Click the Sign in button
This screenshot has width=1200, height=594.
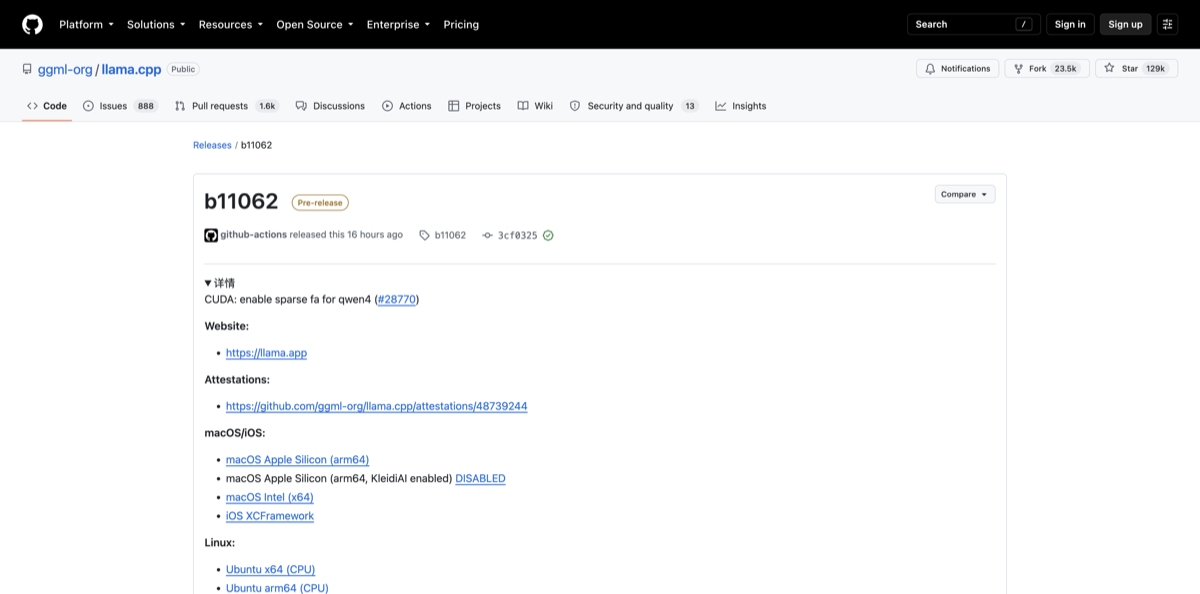(1070, 24)
